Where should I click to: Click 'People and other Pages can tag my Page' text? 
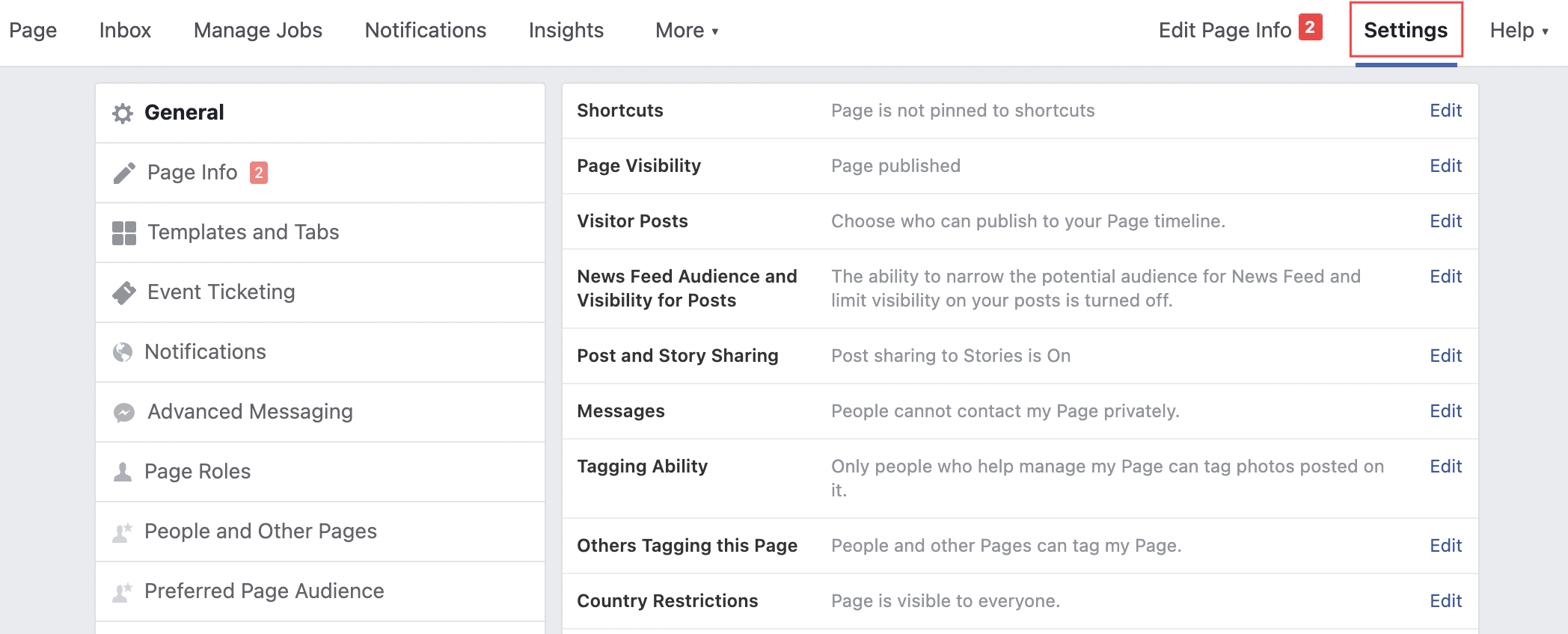tap(1006, 546)
